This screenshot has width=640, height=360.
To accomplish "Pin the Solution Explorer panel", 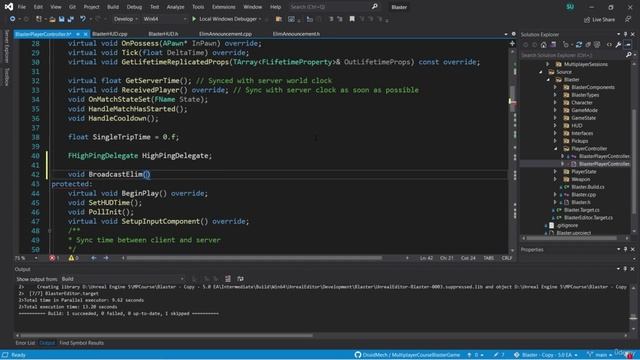I will 625,34.
